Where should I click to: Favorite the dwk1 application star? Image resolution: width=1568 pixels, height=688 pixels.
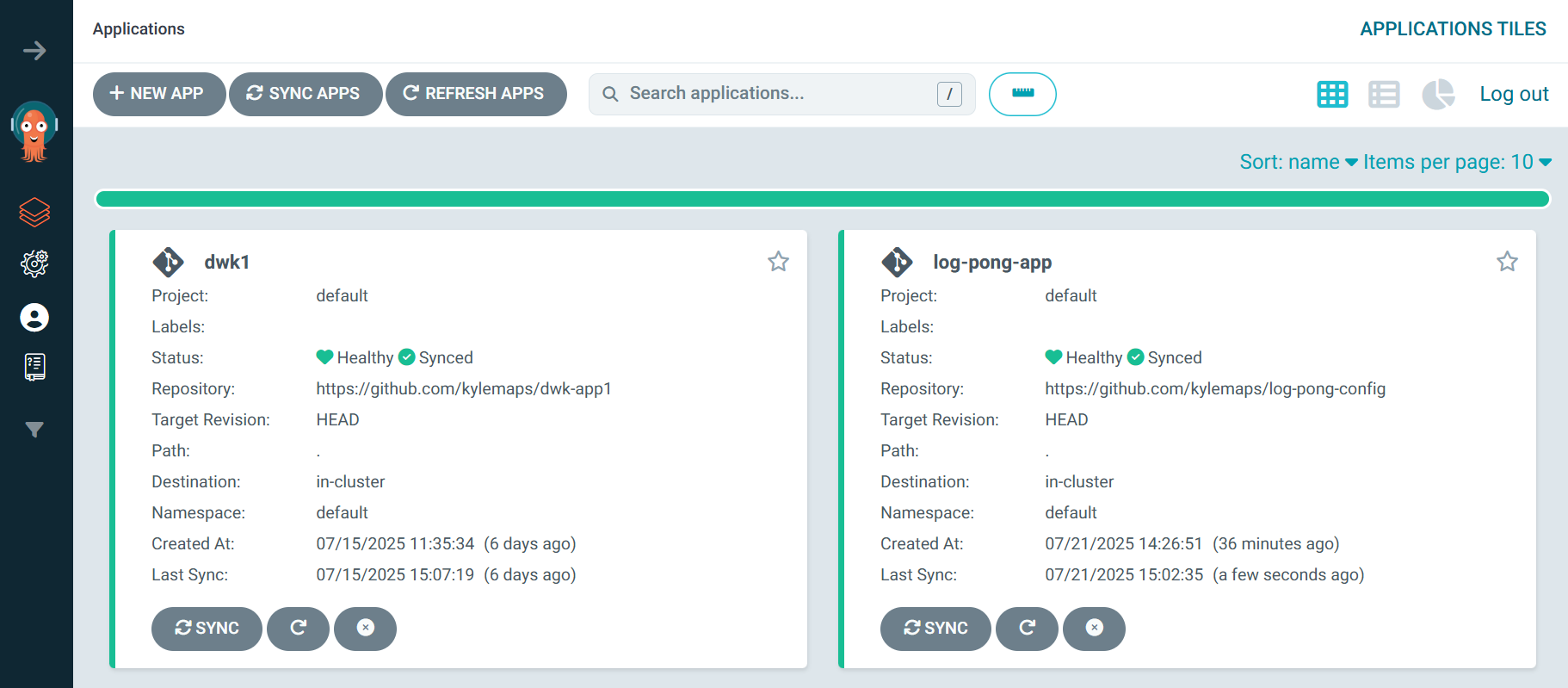pyautogui.click(x=778, y=262)
